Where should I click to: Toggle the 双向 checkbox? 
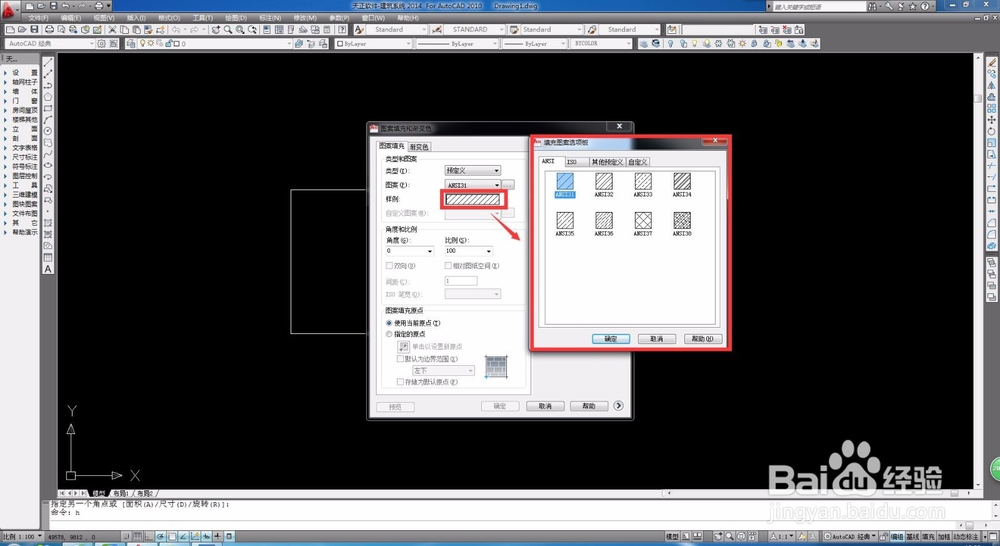point(389,265)
